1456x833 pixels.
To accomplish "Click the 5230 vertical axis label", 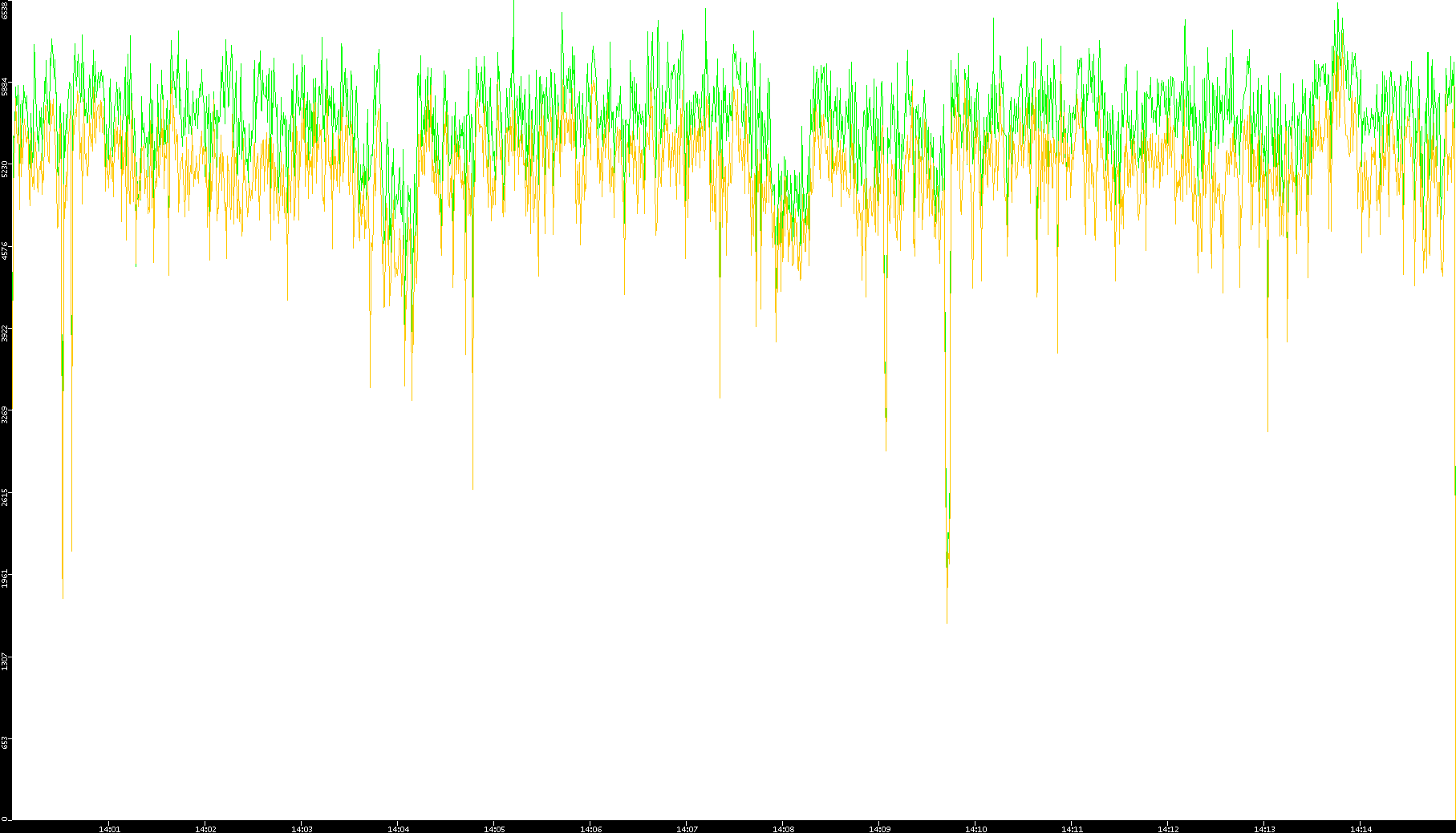I will click(x=6, y=168).
